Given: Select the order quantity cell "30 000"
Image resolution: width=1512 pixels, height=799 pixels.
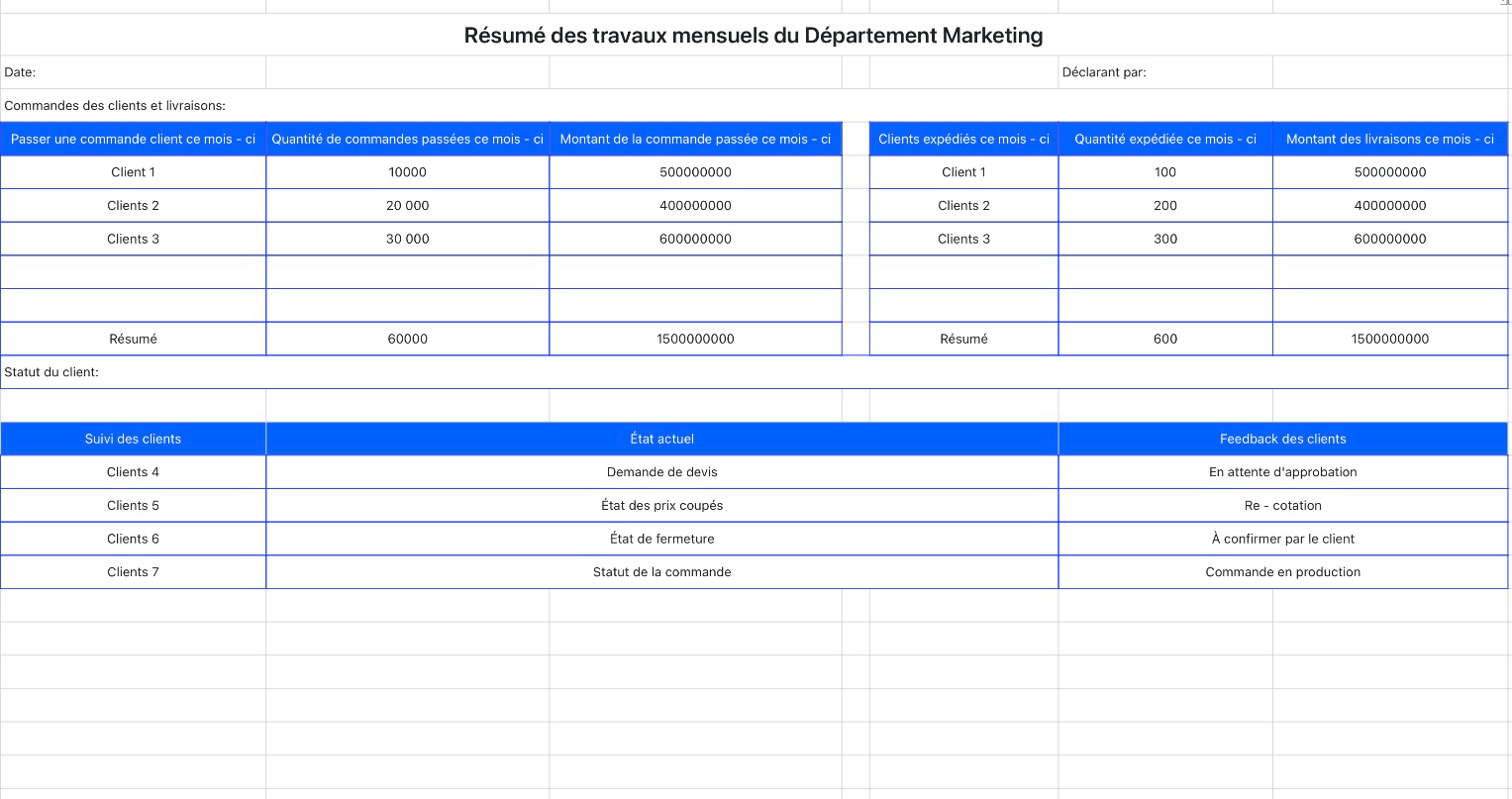Looking at the screenshot, I should click(x=407, y=240).
